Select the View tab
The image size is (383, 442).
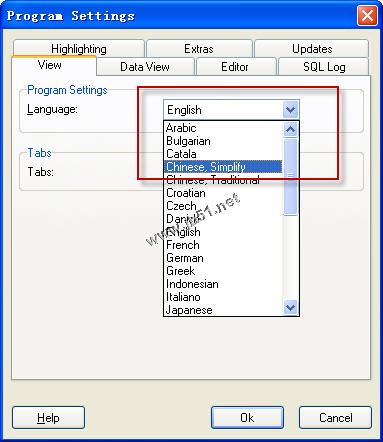pyautogui.click(x=54, y=65)
